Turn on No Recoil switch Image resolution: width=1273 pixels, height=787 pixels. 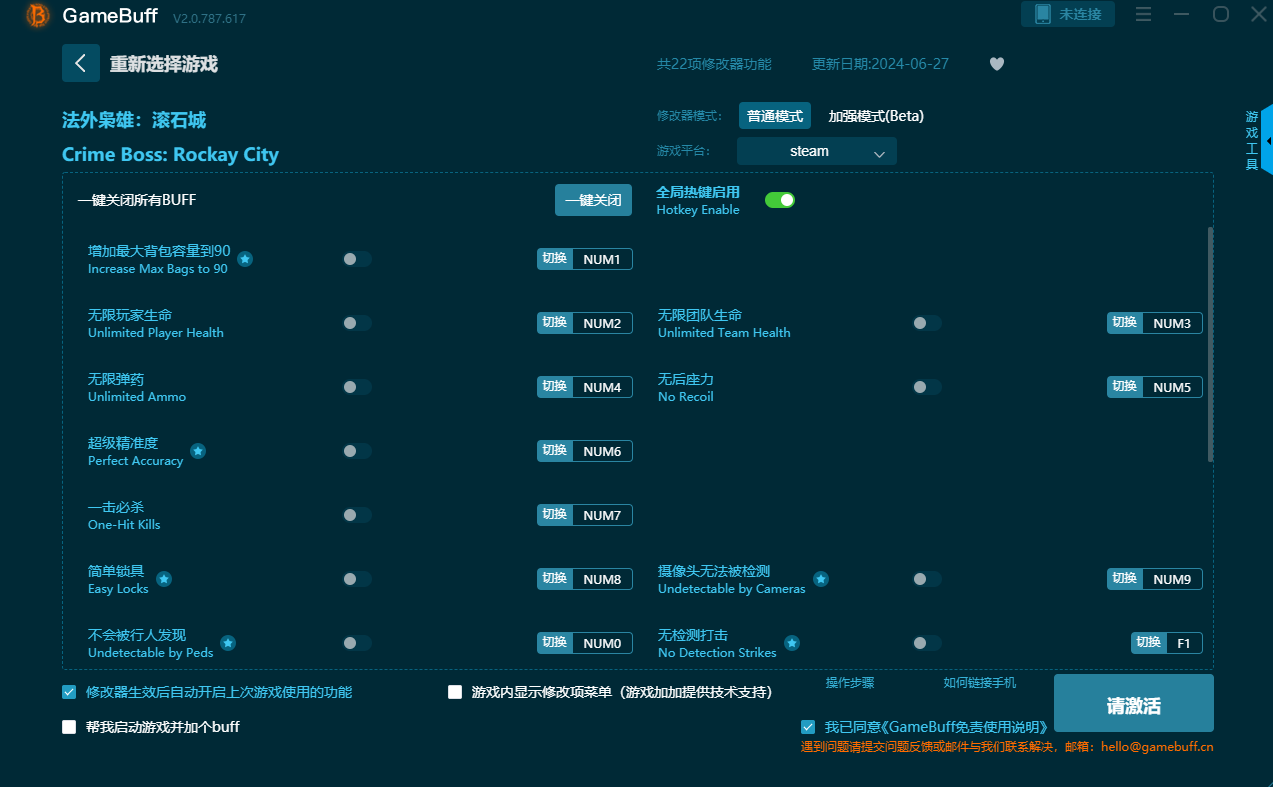coord(927,387)
